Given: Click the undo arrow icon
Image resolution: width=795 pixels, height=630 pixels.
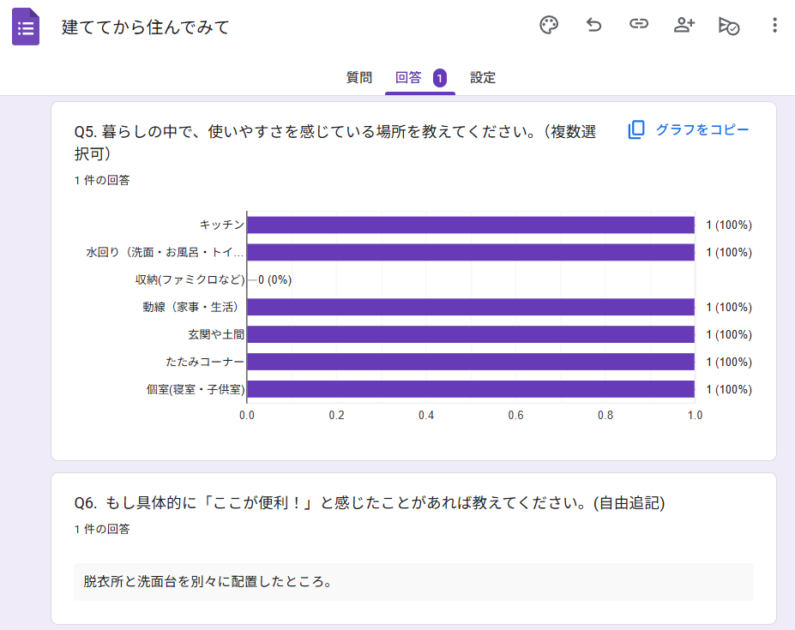Looking at the screenshot, I should (594, 26).
